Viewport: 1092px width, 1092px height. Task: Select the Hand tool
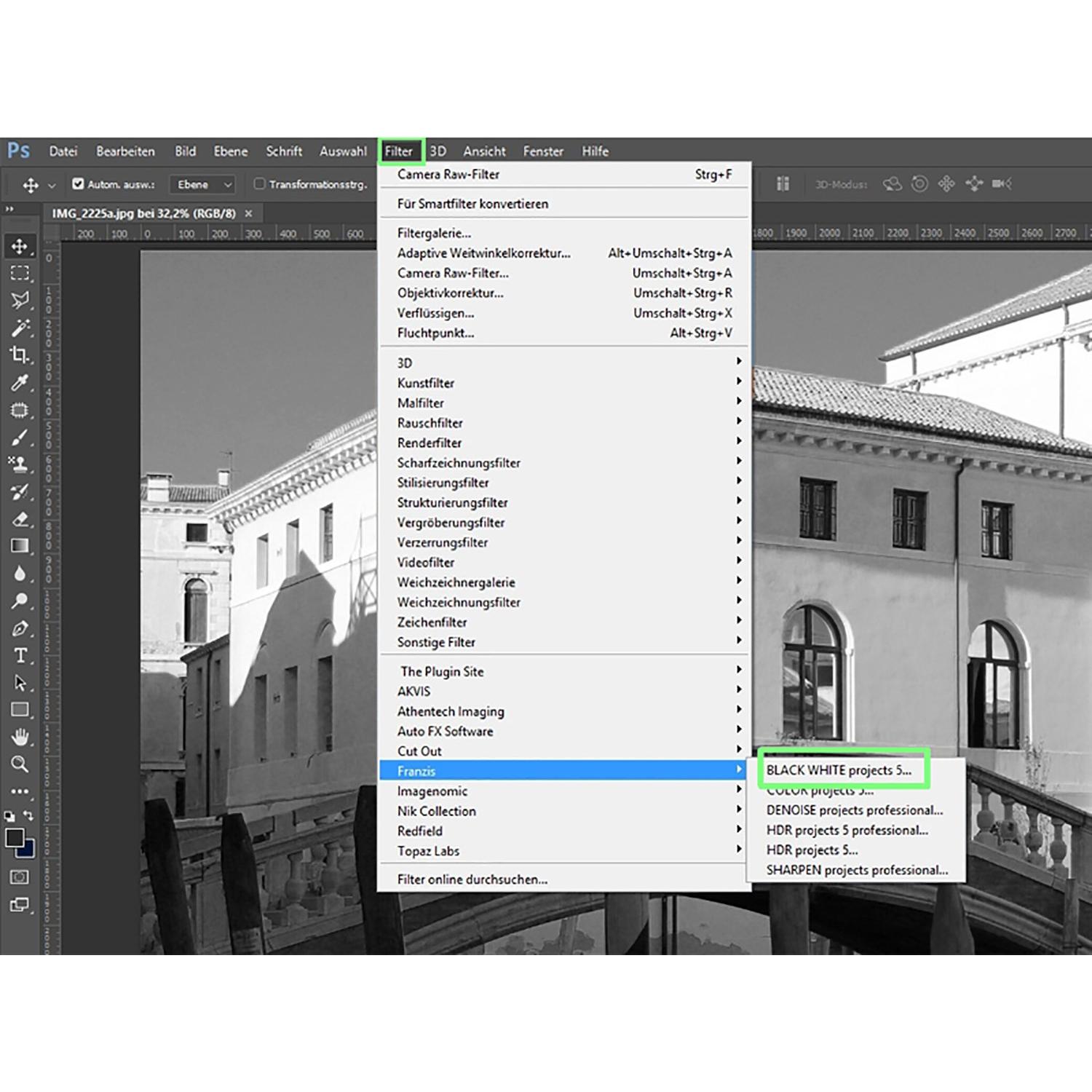coord(20,737)
